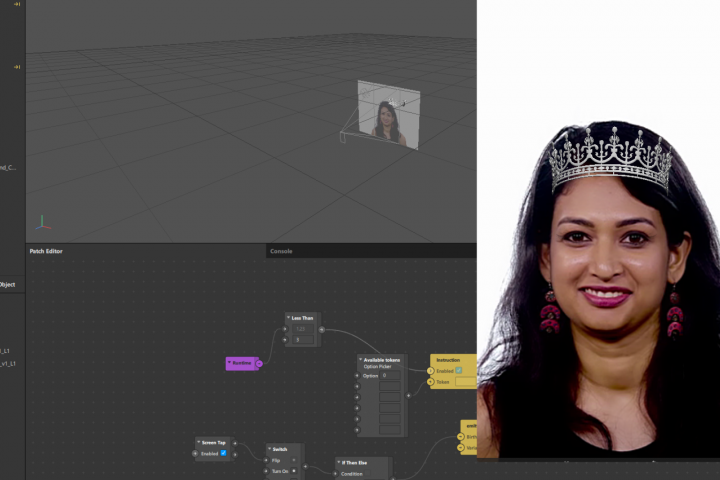720x480 pixels.
Task: Click output port beside Screen Tap title
Action: click(x=235, y=443)
